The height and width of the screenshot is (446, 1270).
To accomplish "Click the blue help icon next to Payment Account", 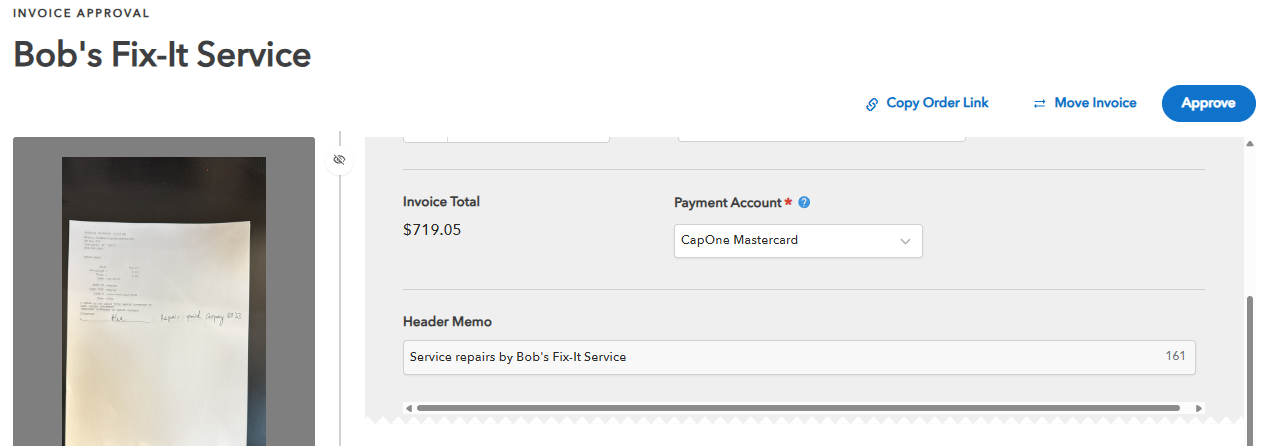I will pyautogui.click(x=804, y=202).
